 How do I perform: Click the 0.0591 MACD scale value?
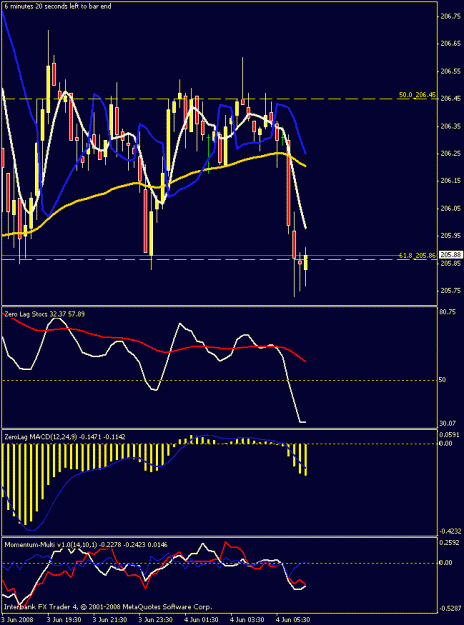449,436
